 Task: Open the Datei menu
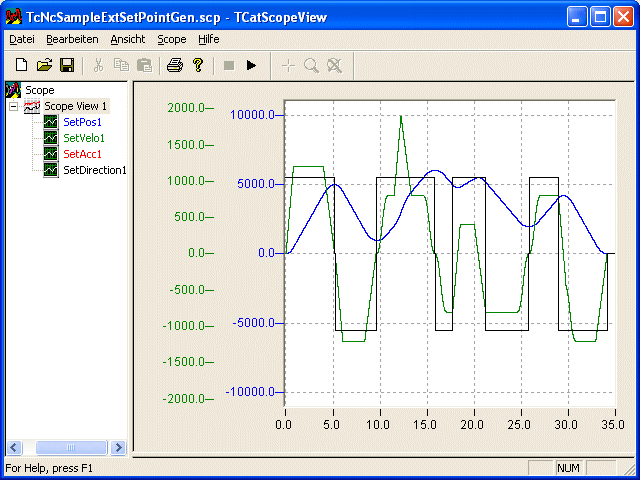point(22,39)
